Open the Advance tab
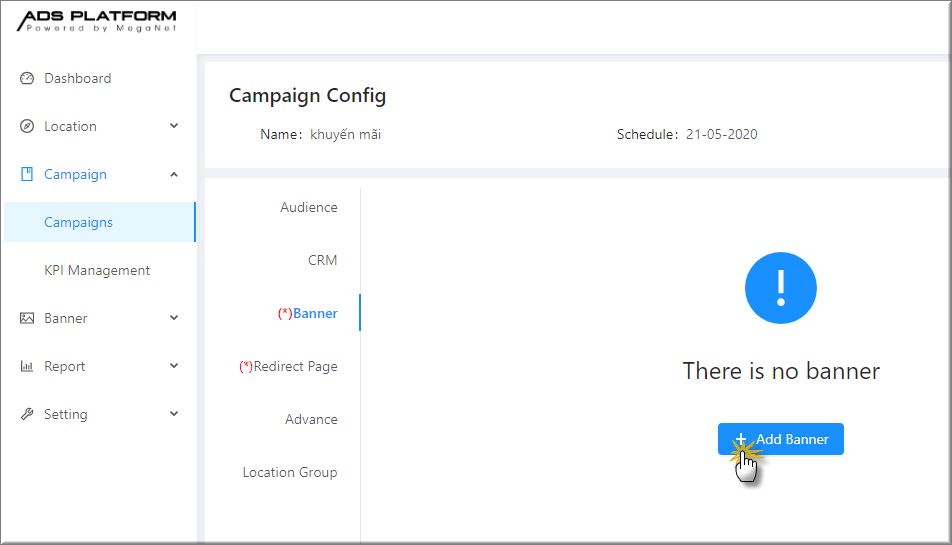952x545 pixels. point(311,419)
